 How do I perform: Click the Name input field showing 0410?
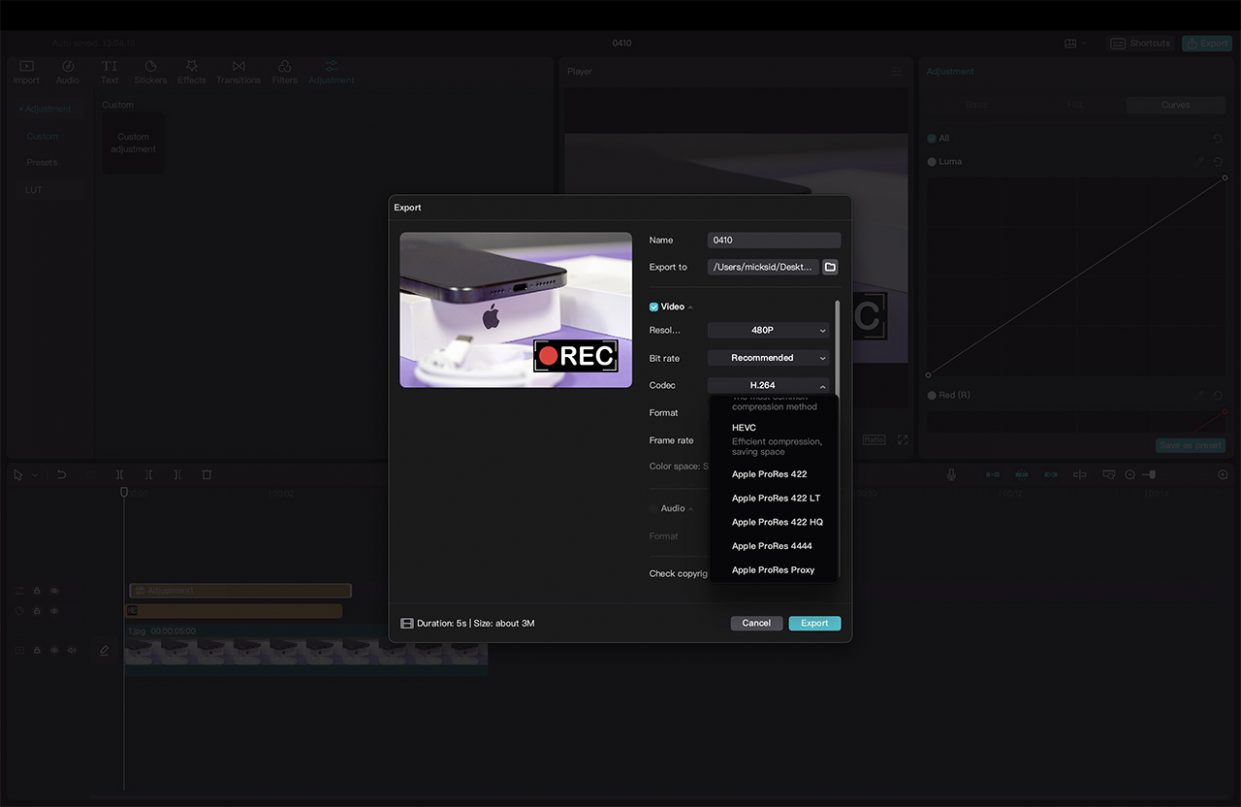click(774, 240)
